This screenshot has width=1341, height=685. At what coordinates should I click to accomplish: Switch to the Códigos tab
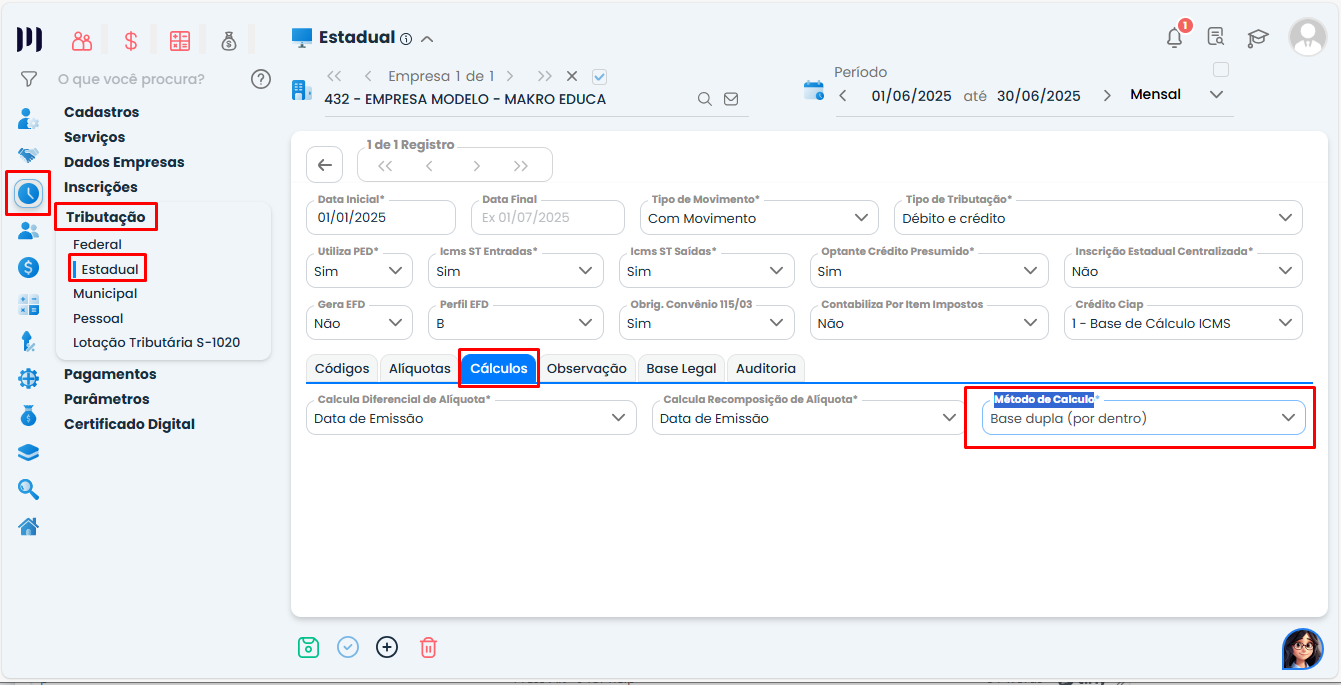point(342,368)
